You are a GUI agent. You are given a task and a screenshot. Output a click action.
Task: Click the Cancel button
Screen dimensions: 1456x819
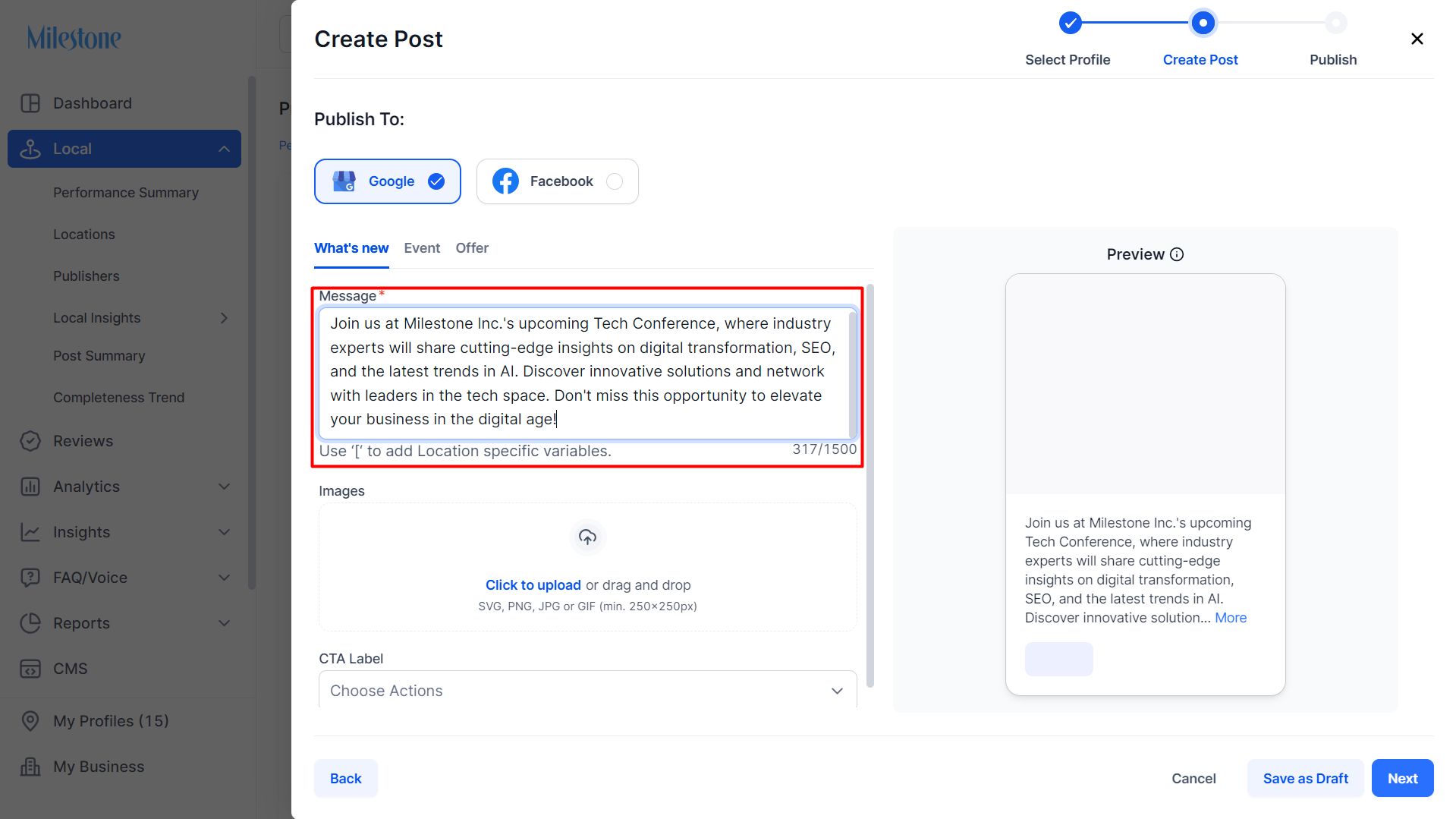1193,778
